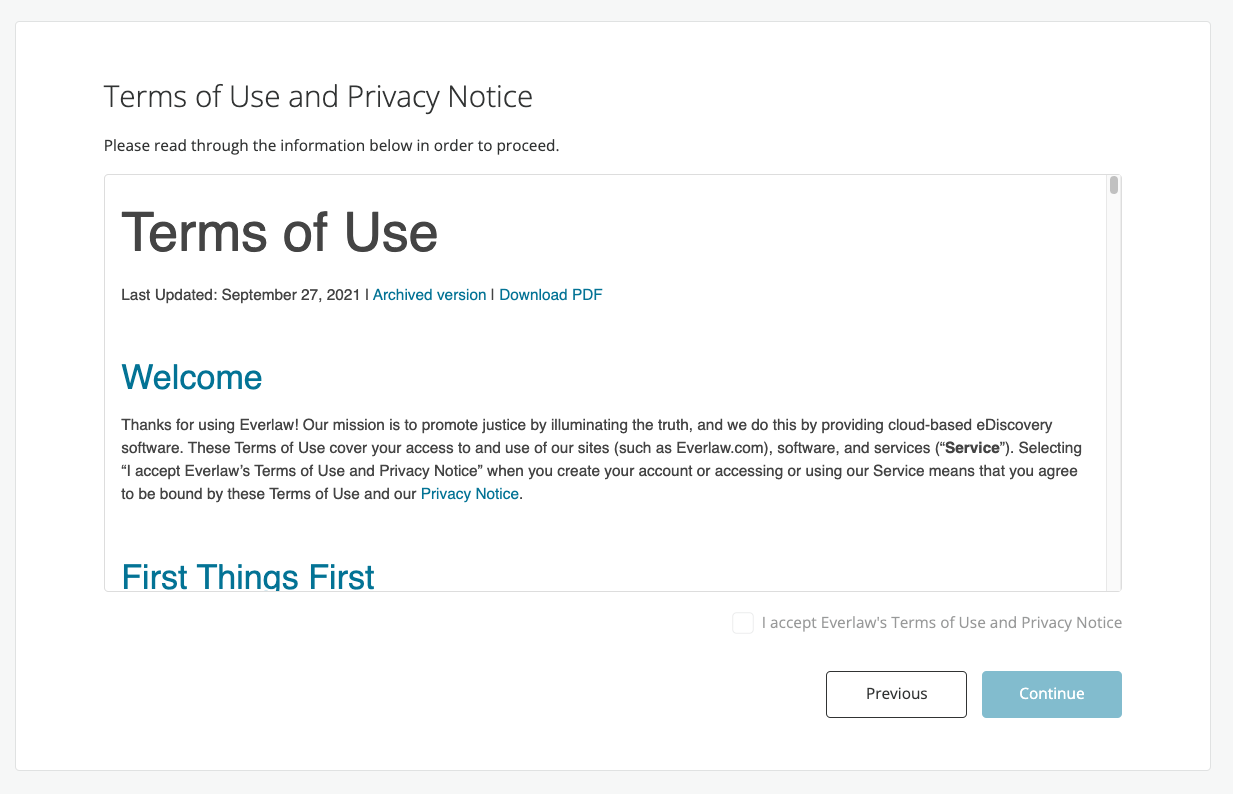Click the "Terms of Use" large heading
Viewport: 1233px width, 794px height.
280,232
